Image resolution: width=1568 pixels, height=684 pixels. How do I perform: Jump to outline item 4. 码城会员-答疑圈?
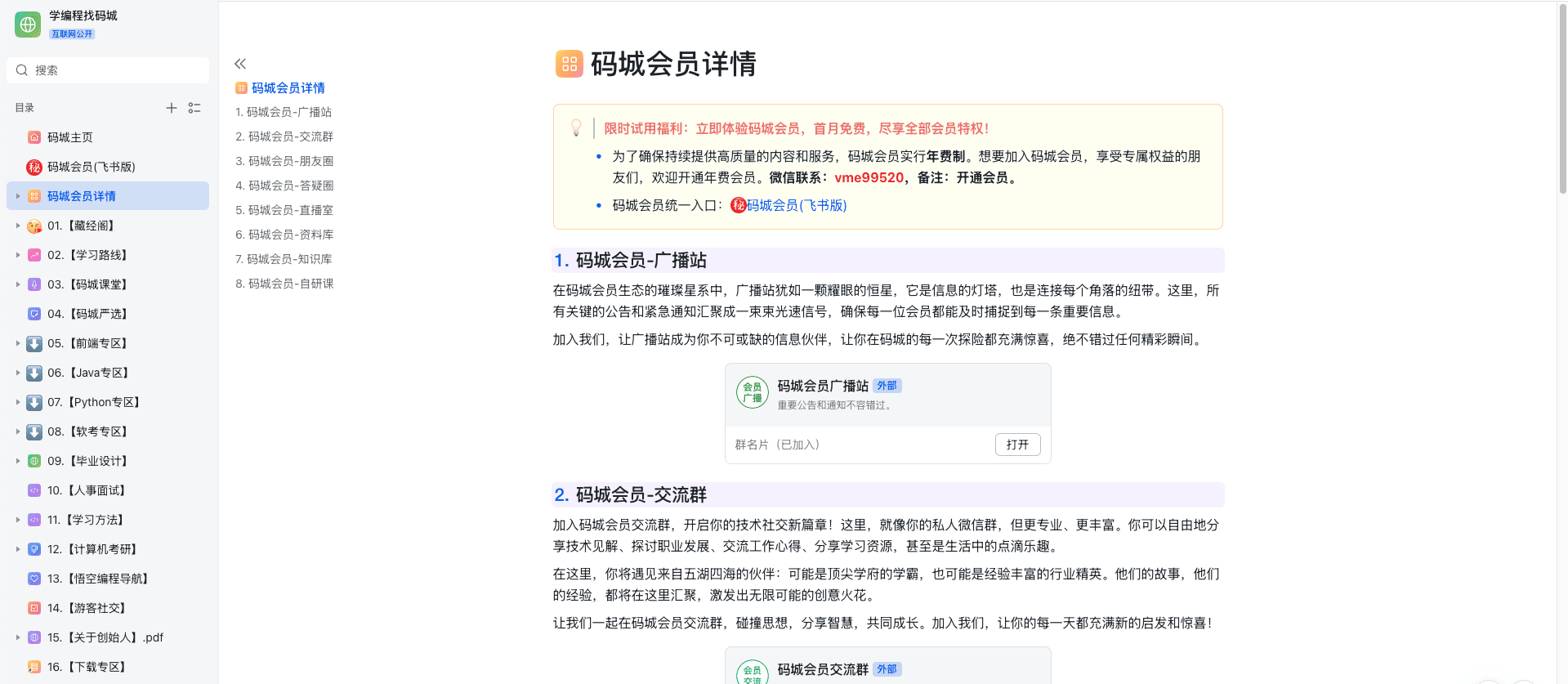(x=284, y=186)
